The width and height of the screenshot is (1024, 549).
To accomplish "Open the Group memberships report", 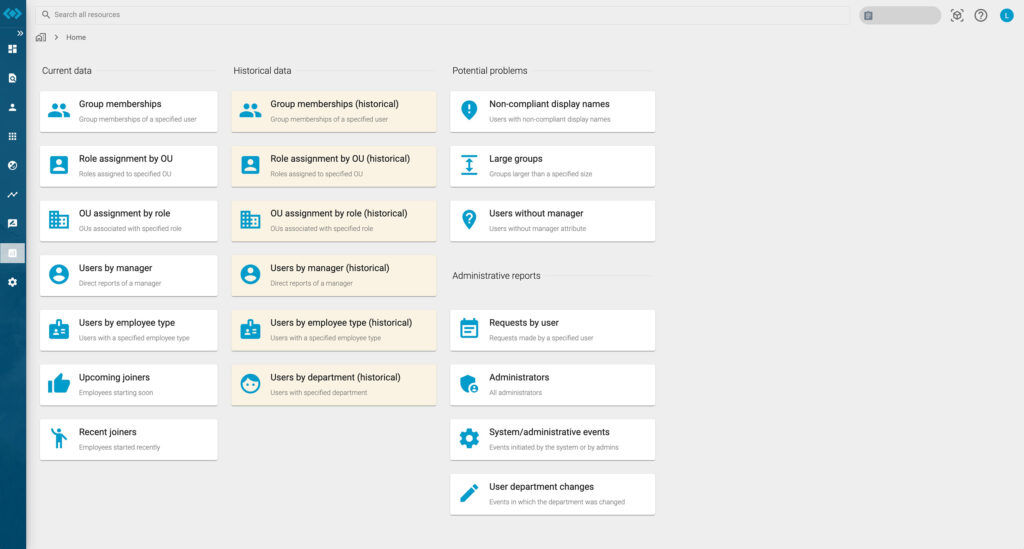I will pyautogui.click(x=129, y=112).
